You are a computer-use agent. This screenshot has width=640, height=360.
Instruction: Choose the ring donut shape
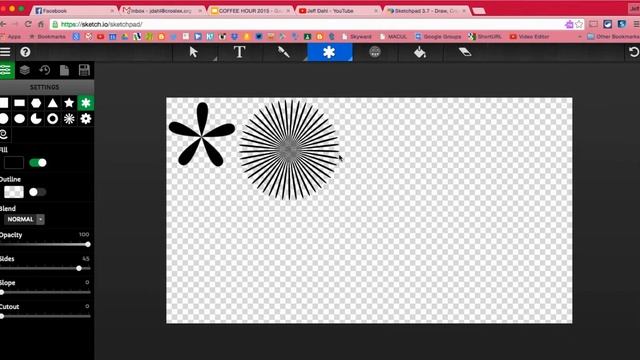click(x=53, y=119)
